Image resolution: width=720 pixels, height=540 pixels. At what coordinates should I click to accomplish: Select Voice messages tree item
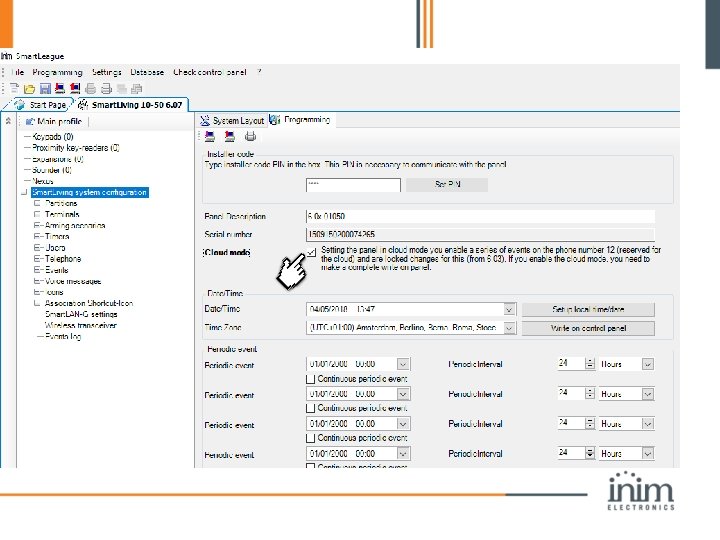coord(73,281)
